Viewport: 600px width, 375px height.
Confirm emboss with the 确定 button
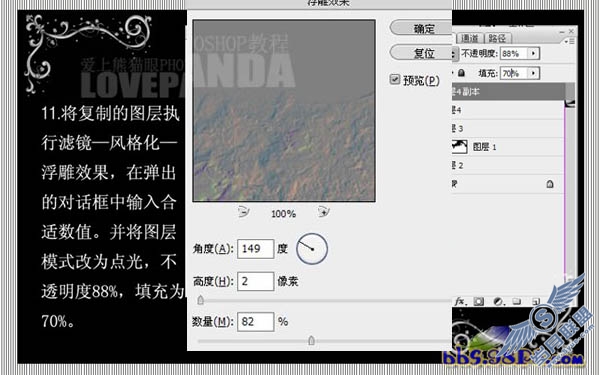click(421, 28)
